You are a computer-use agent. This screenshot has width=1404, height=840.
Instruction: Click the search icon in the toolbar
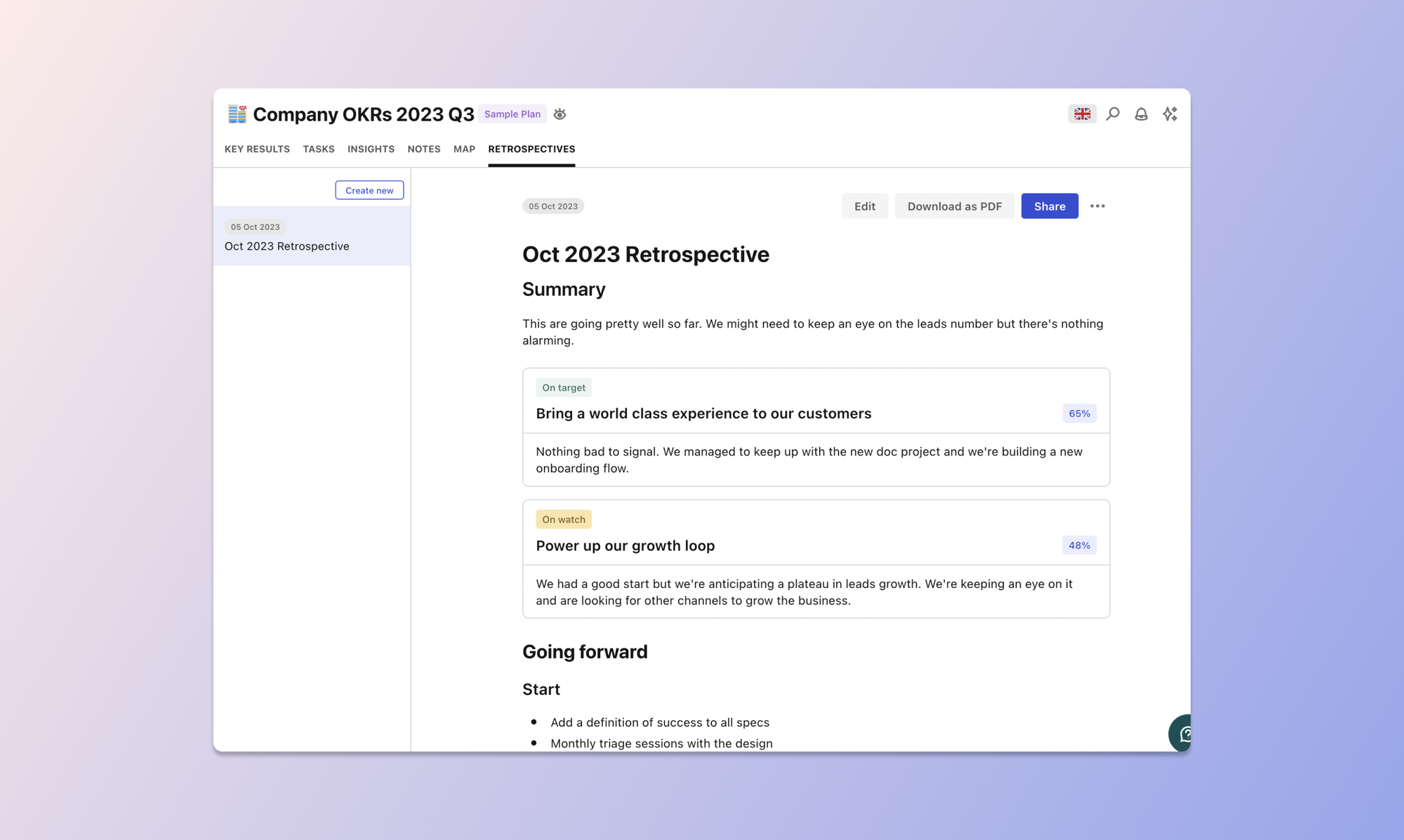(x=1113, y=114)
